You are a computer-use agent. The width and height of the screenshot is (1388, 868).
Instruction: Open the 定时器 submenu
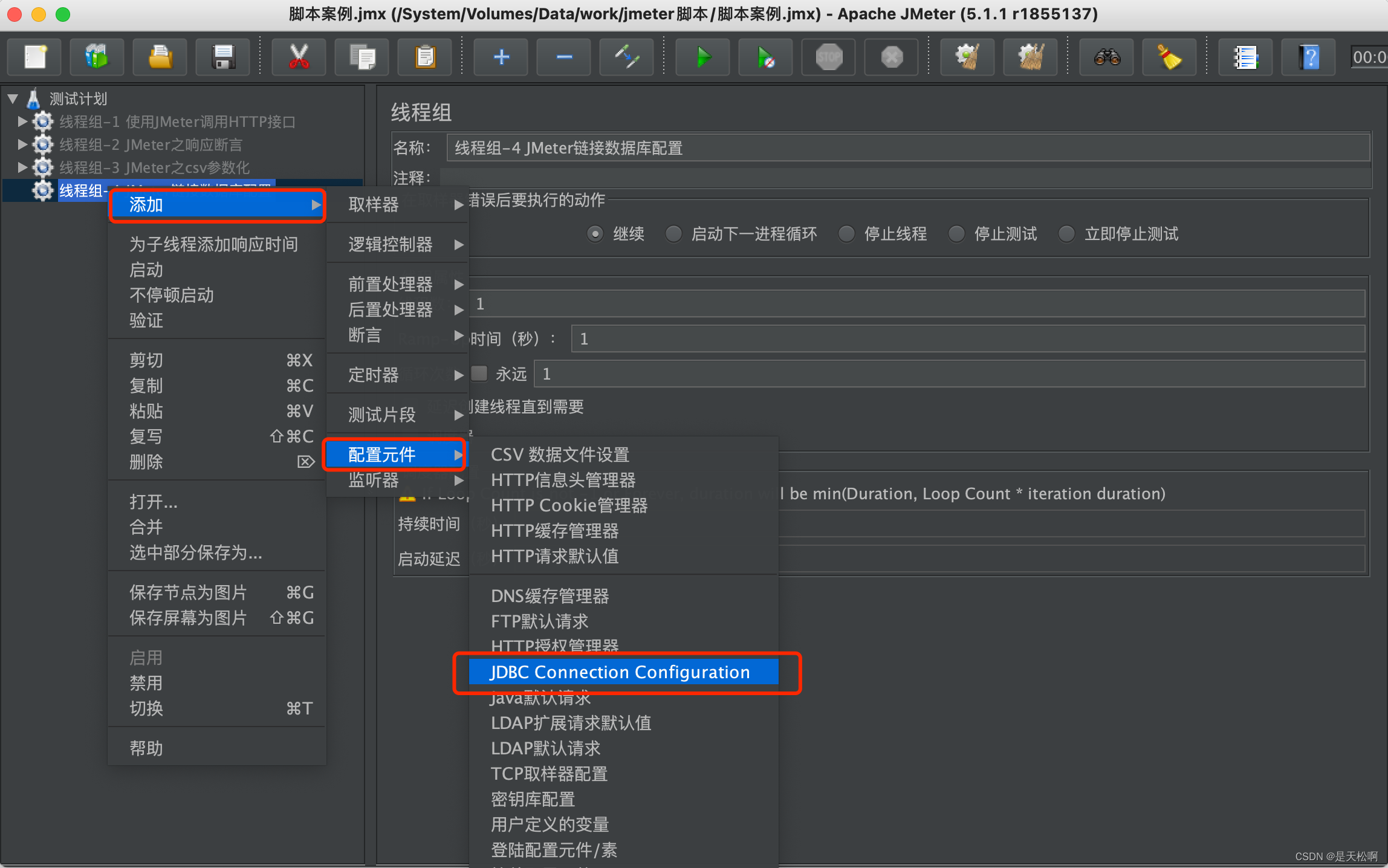tap(398, 375)
